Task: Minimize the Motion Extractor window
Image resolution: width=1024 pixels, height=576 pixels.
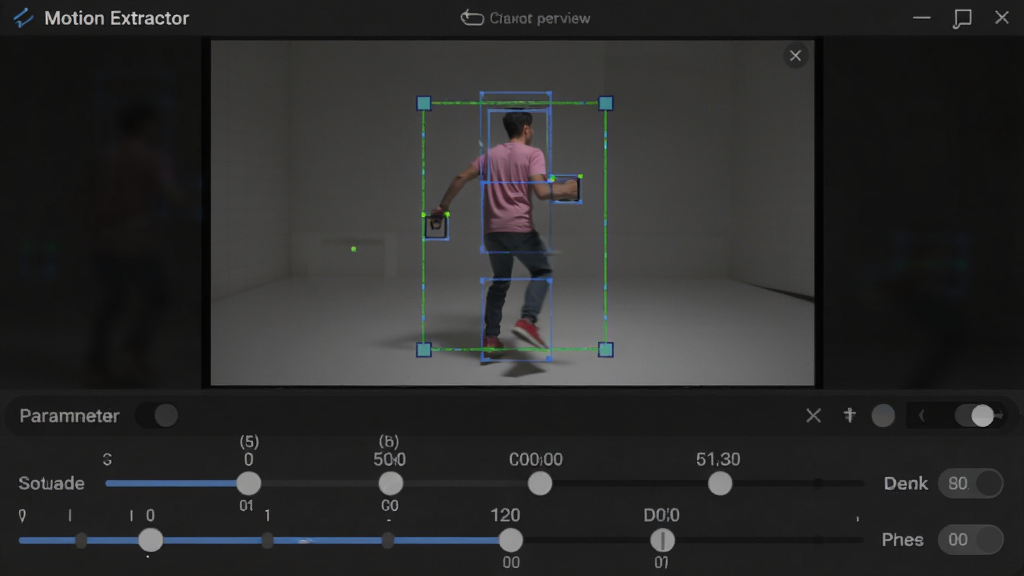Action: (921, 18)
